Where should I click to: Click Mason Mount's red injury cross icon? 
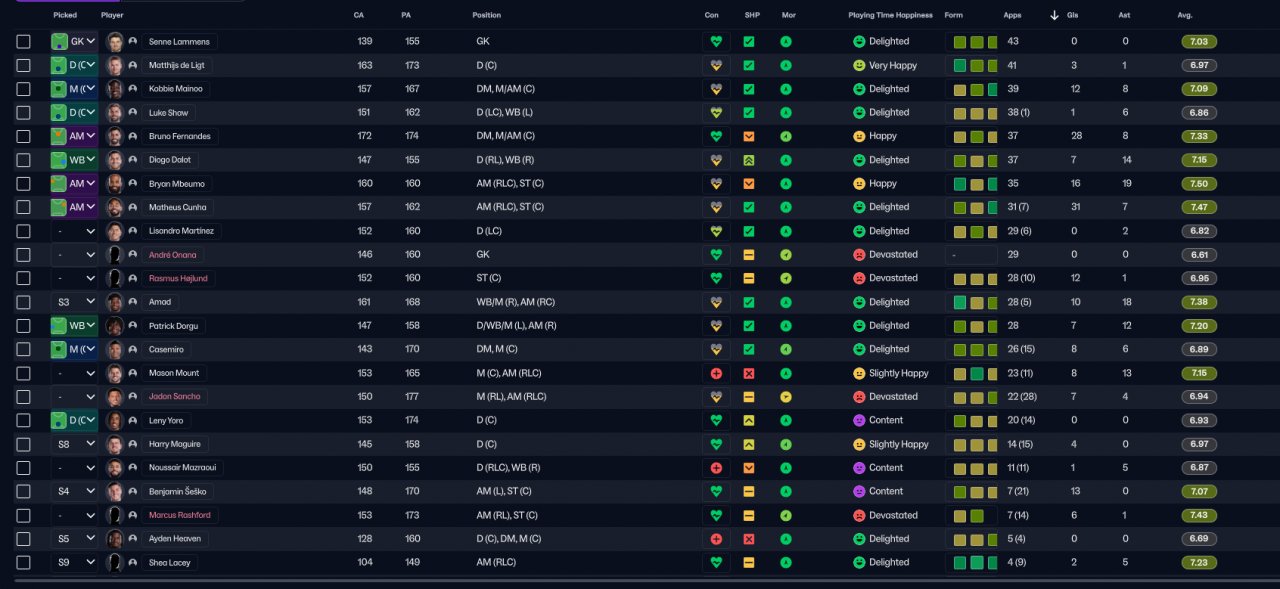[x=716, y=373]
